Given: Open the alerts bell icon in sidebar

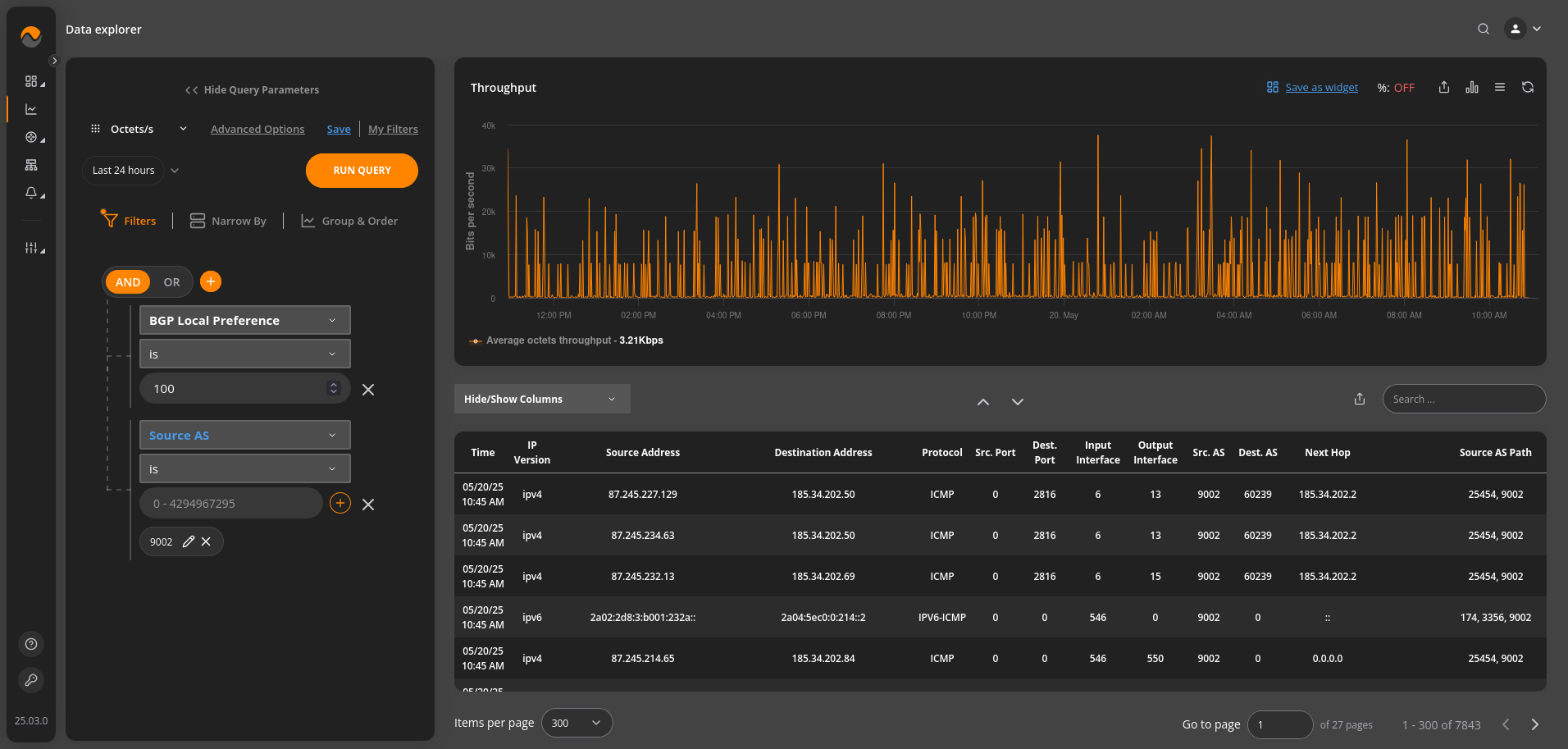Looking at the screenshot, I should [x=31, y=193].
